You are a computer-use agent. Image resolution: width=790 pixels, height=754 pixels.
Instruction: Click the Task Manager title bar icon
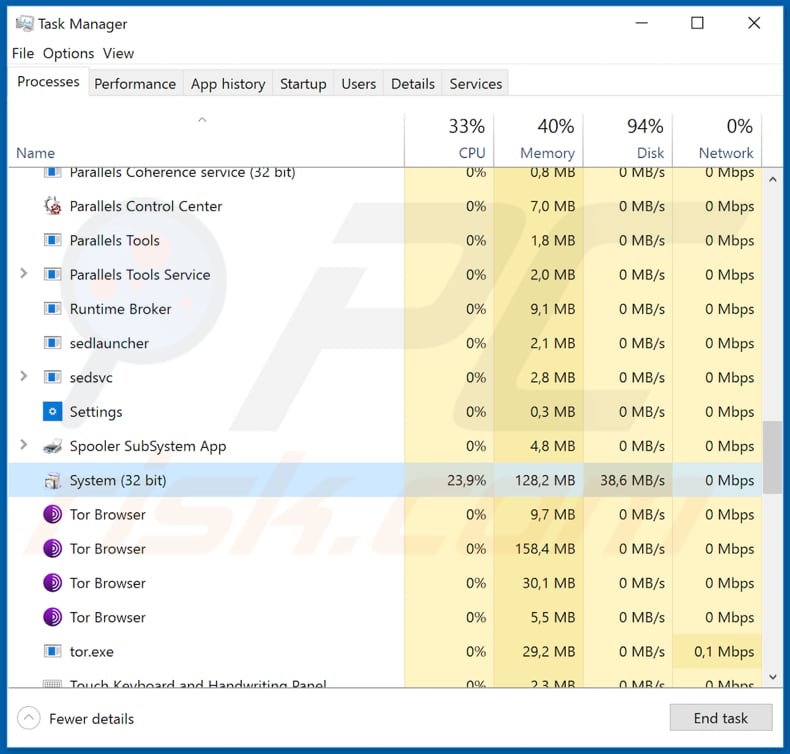pyautogui.click(x=24, y=23)
